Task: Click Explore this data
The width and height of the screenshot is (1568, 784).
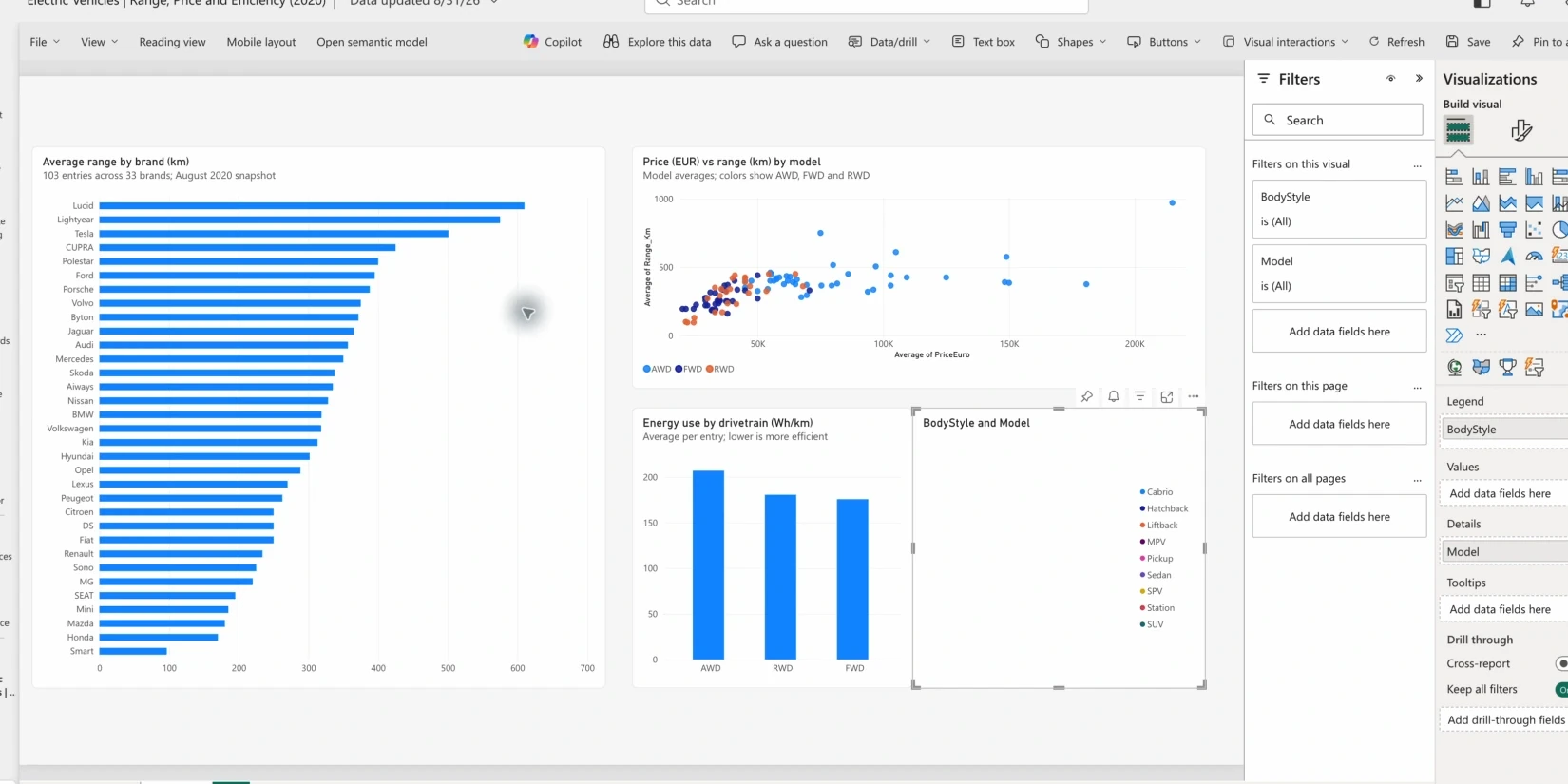Action: point(657,42)
